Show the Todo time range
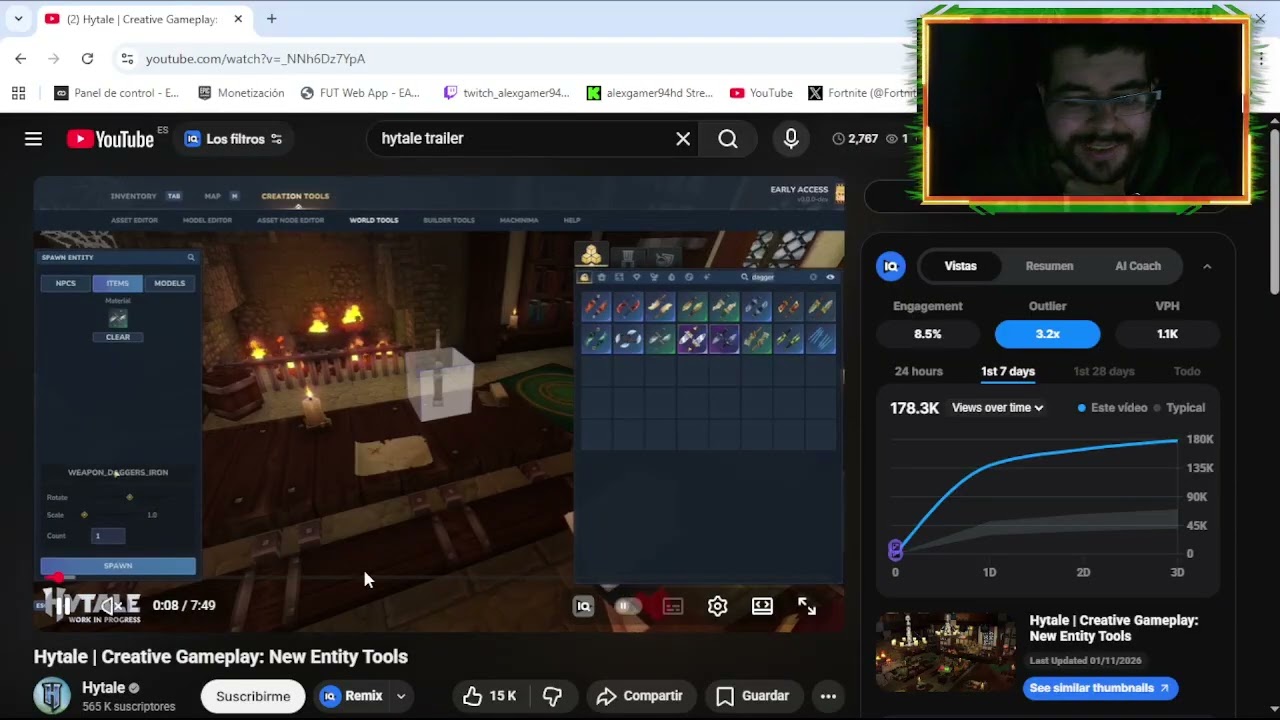 pos(1187,371)
